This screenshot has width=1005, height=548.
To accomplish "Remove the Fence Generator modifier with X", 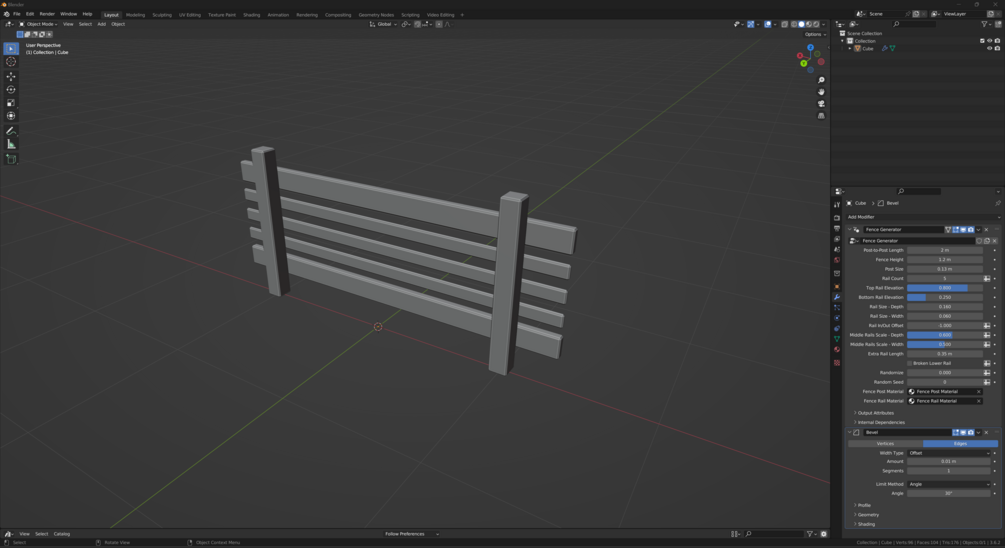I will click(x=986, y=229).
